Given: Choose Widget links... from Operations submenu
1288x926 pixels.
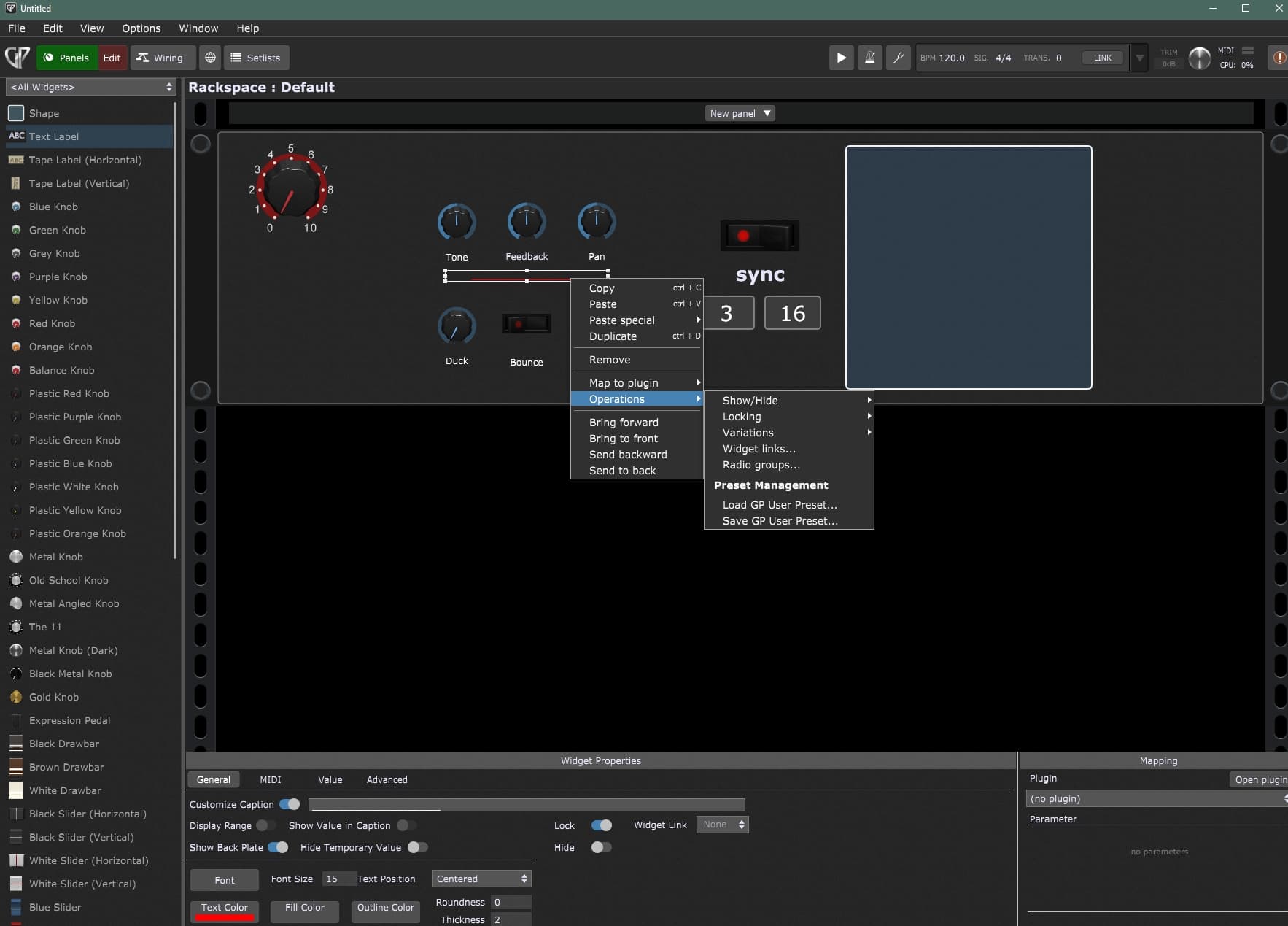Looking at the screenshot, I should (759, 449).
